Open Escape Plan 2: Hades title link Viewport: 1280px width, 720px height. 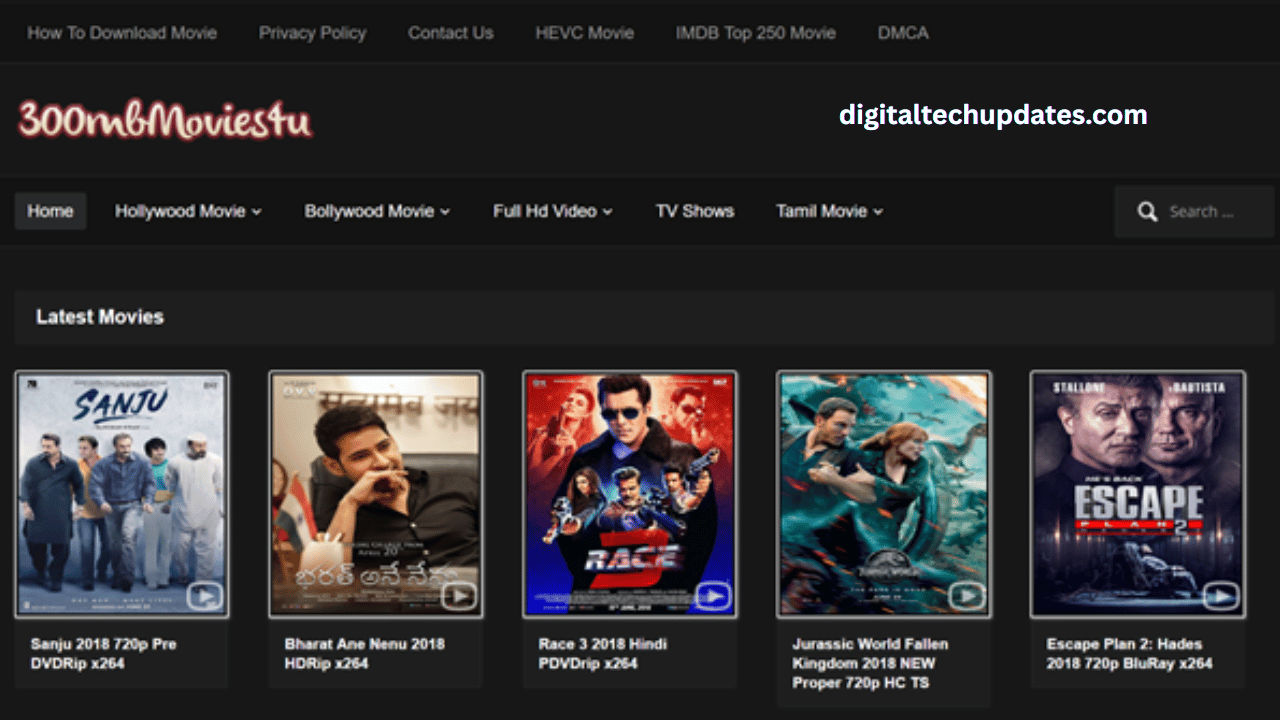point(1129,654)
